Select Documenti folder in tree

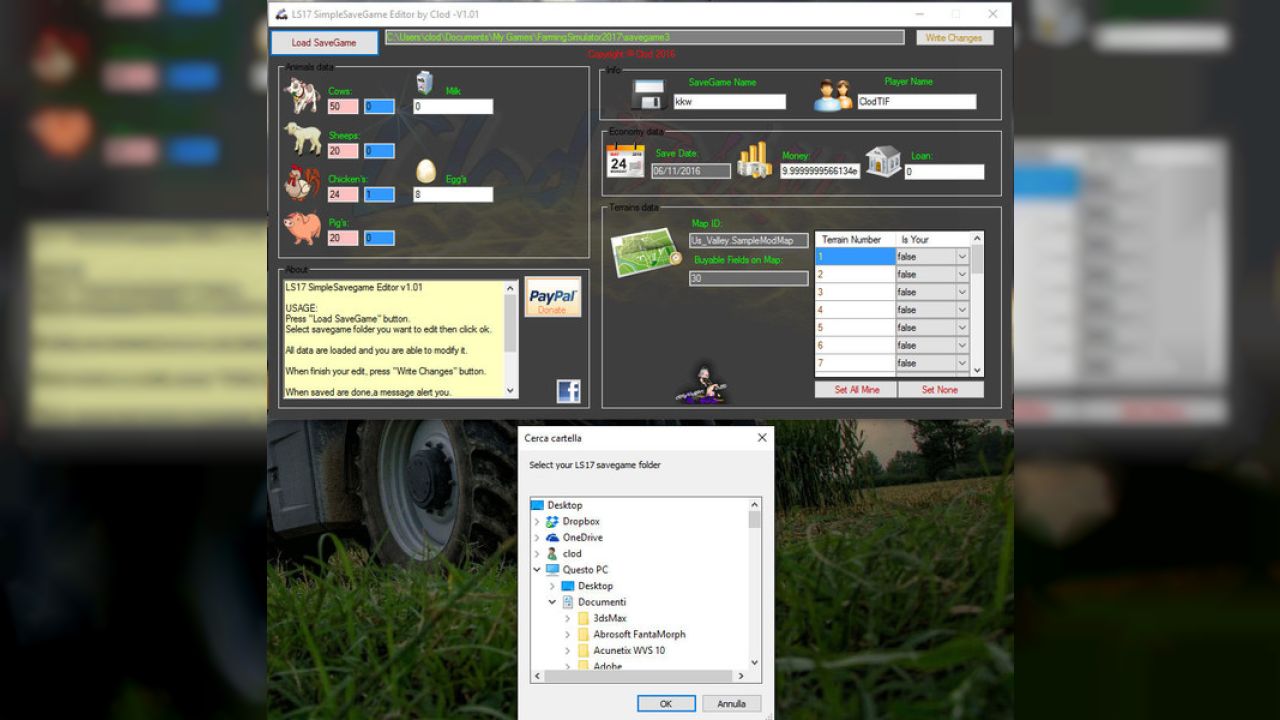(x=602, y=602)
